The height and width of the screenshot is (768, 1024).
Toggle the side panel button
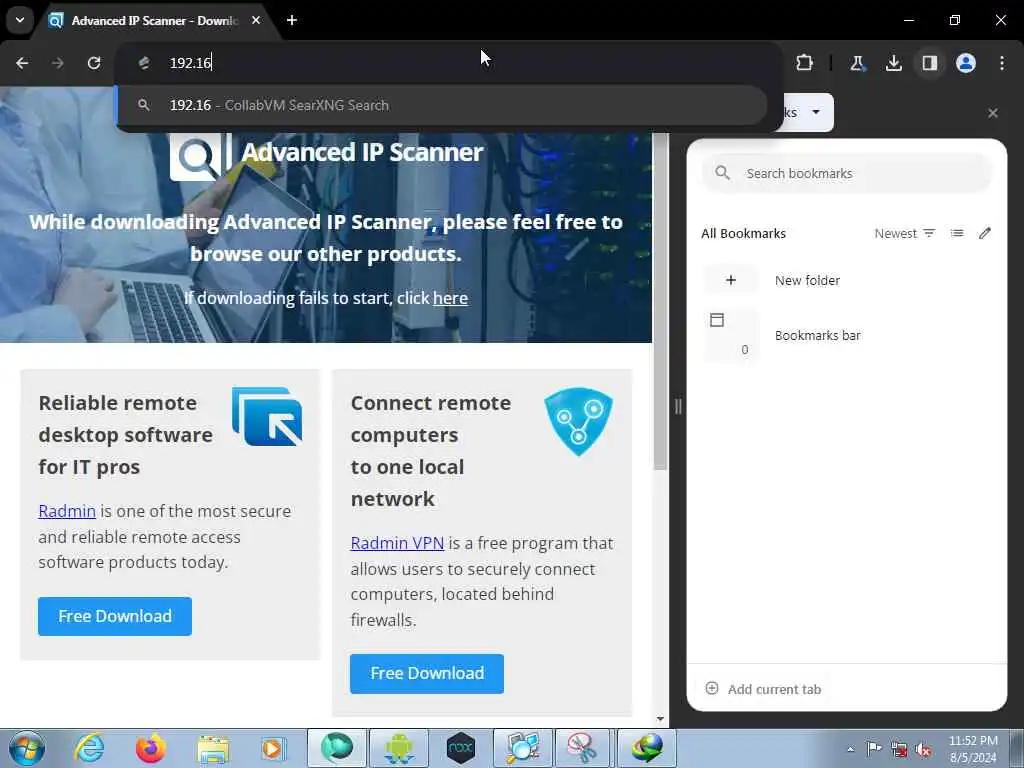pyautogui.click(x=930, y=63)
